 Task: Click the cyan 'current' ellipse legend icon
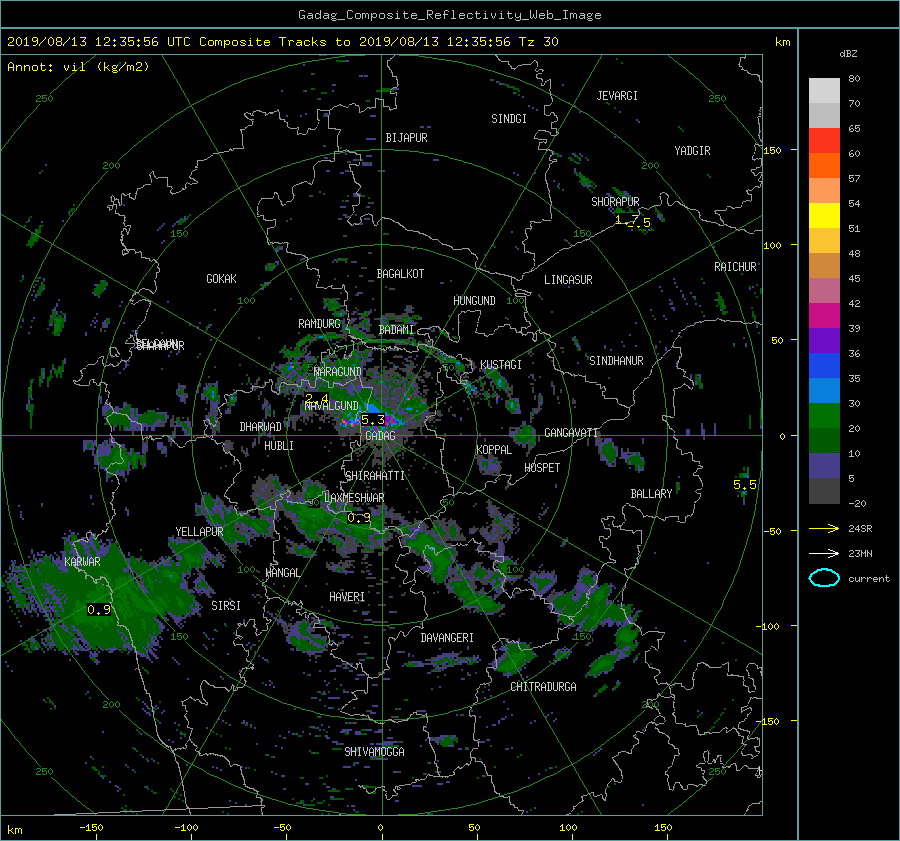(824, 578)
